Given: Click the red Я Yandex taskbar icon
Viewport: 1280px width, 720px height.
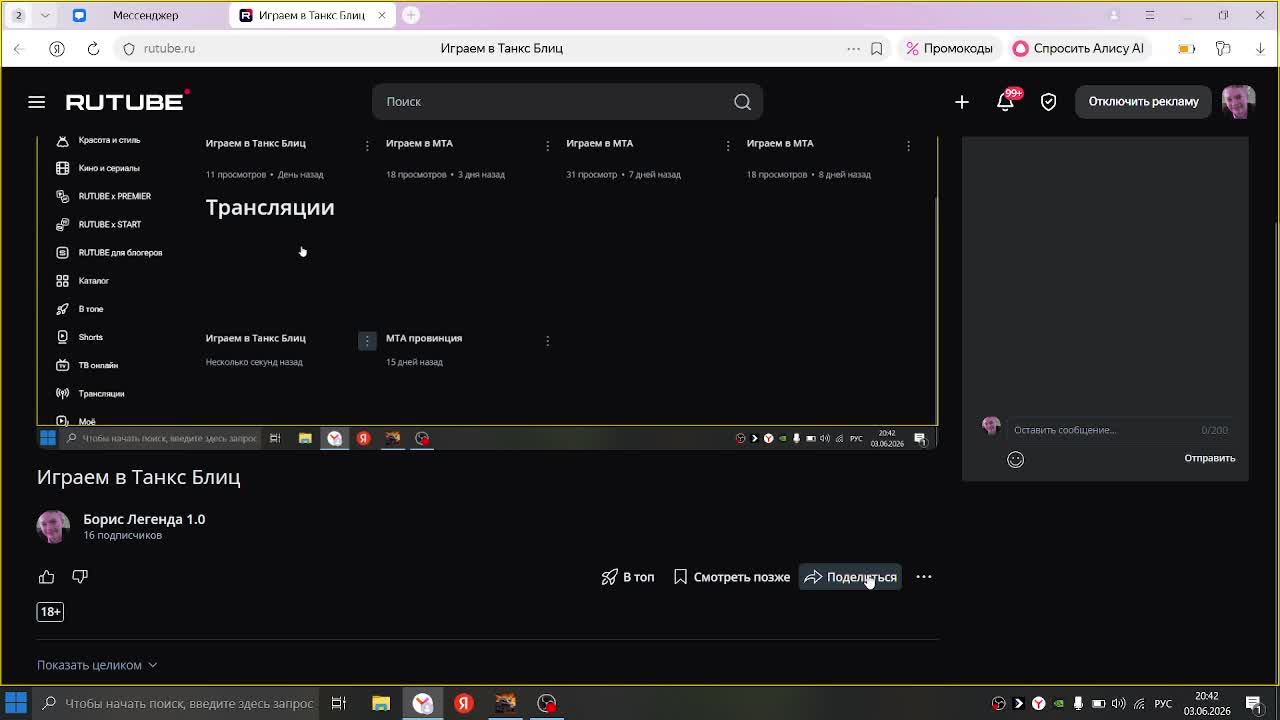Looking at the screenshot, I should pyautogui.click(x=464, y=703).
